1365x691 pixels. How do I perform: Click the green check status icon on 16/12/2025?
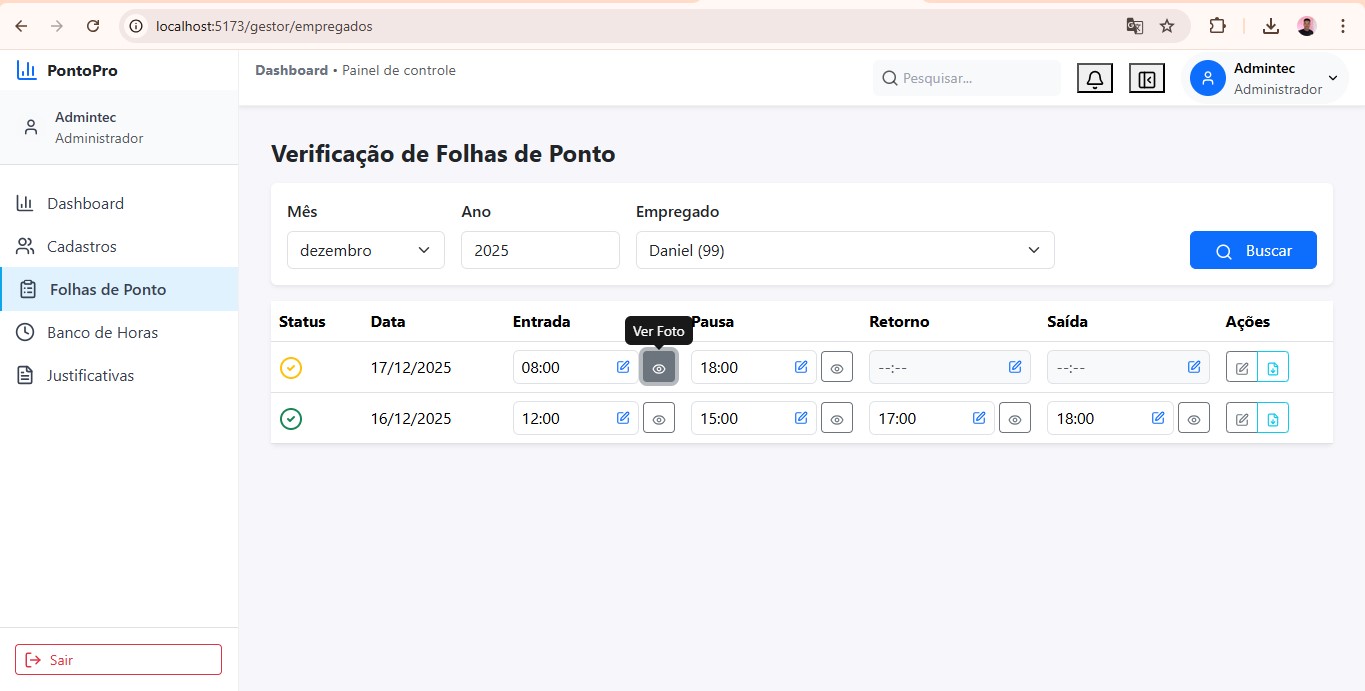tap(291, 418)
